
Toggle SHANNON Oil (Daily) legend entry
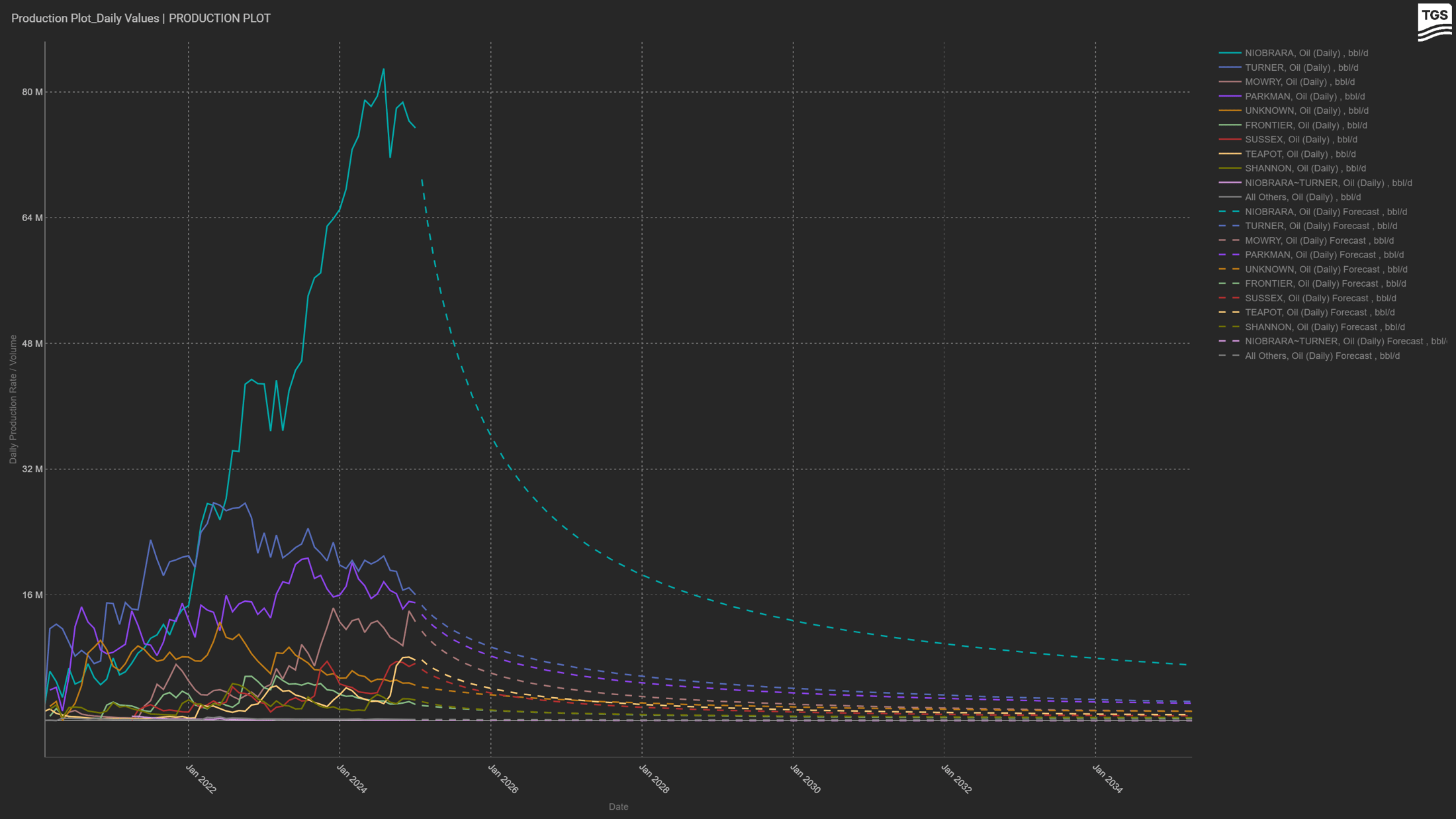click(x=1304, y=168)
